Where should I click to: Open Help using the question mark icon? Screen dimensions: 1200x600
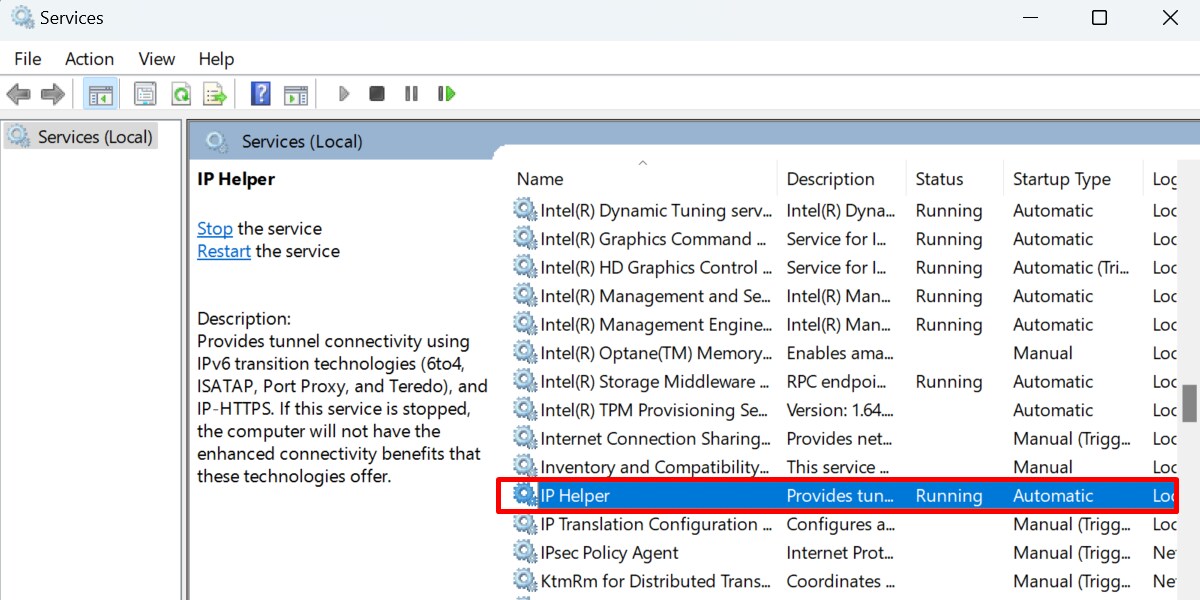(x=259, y=93)
